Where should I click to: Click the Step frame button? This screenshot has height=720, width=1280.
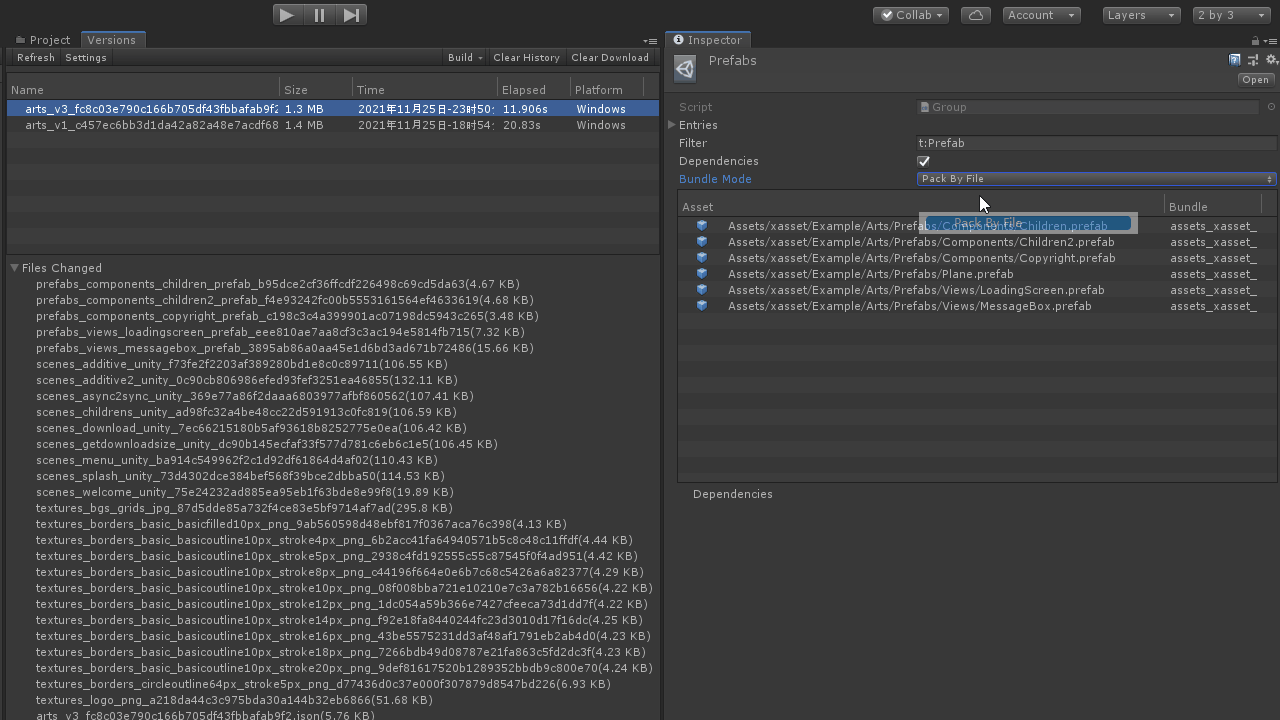coord(351,15)
